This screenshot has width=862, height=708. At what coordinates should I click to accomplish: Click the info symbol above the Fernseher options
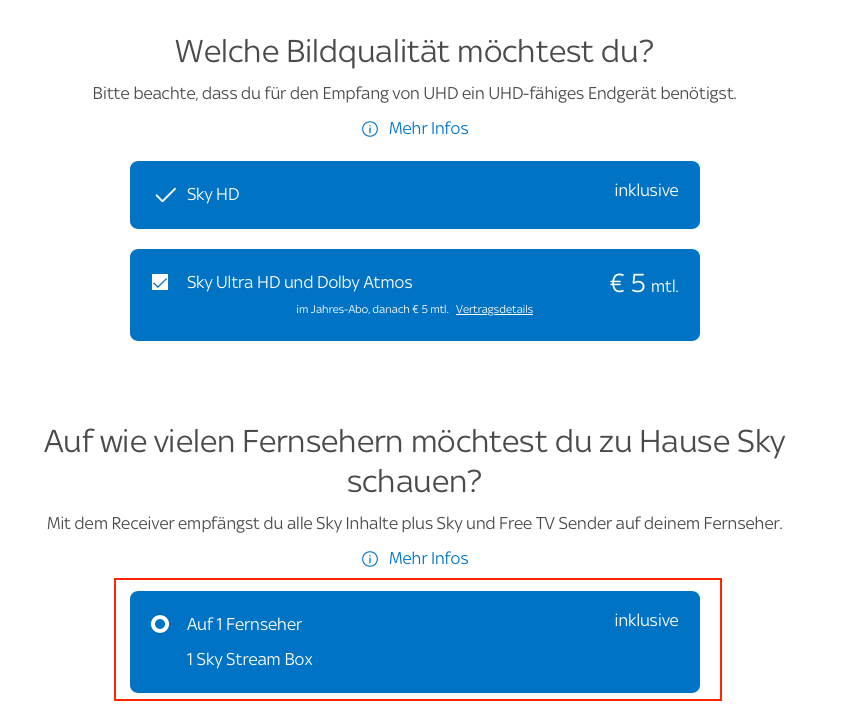click(369, 558)
